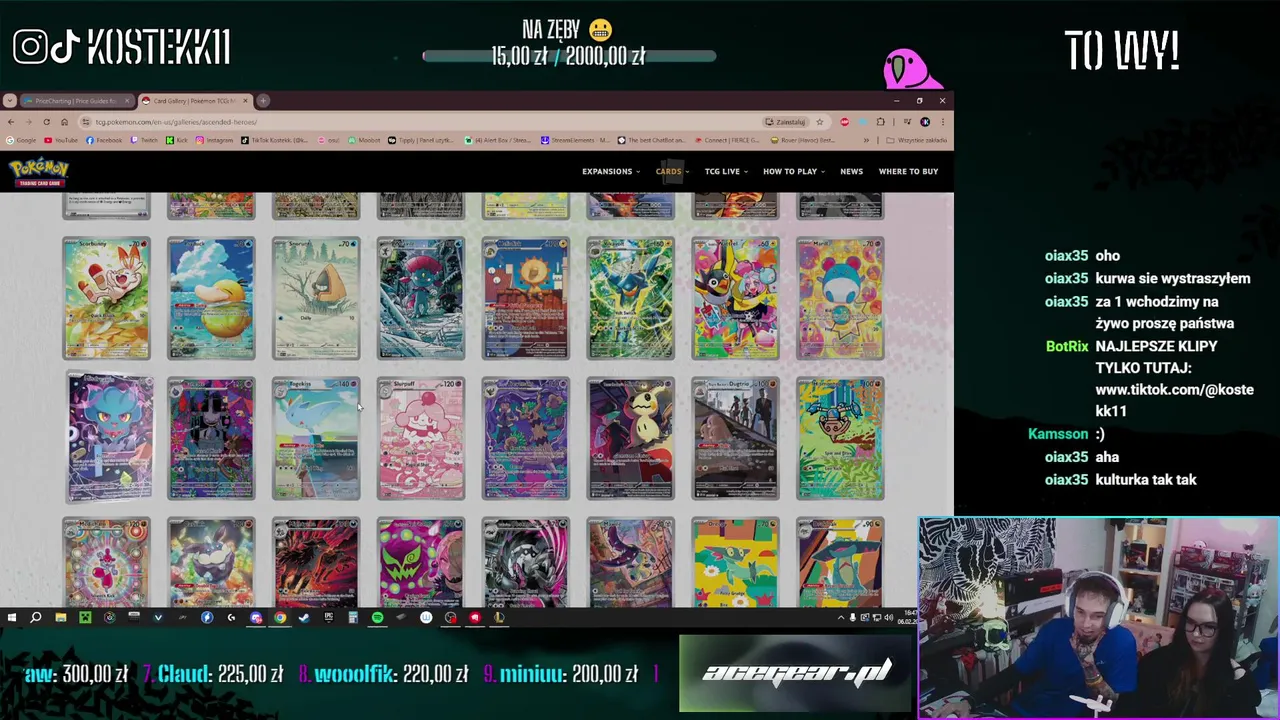Open the TikTok Kostekk bookmark

coord(275,140)
